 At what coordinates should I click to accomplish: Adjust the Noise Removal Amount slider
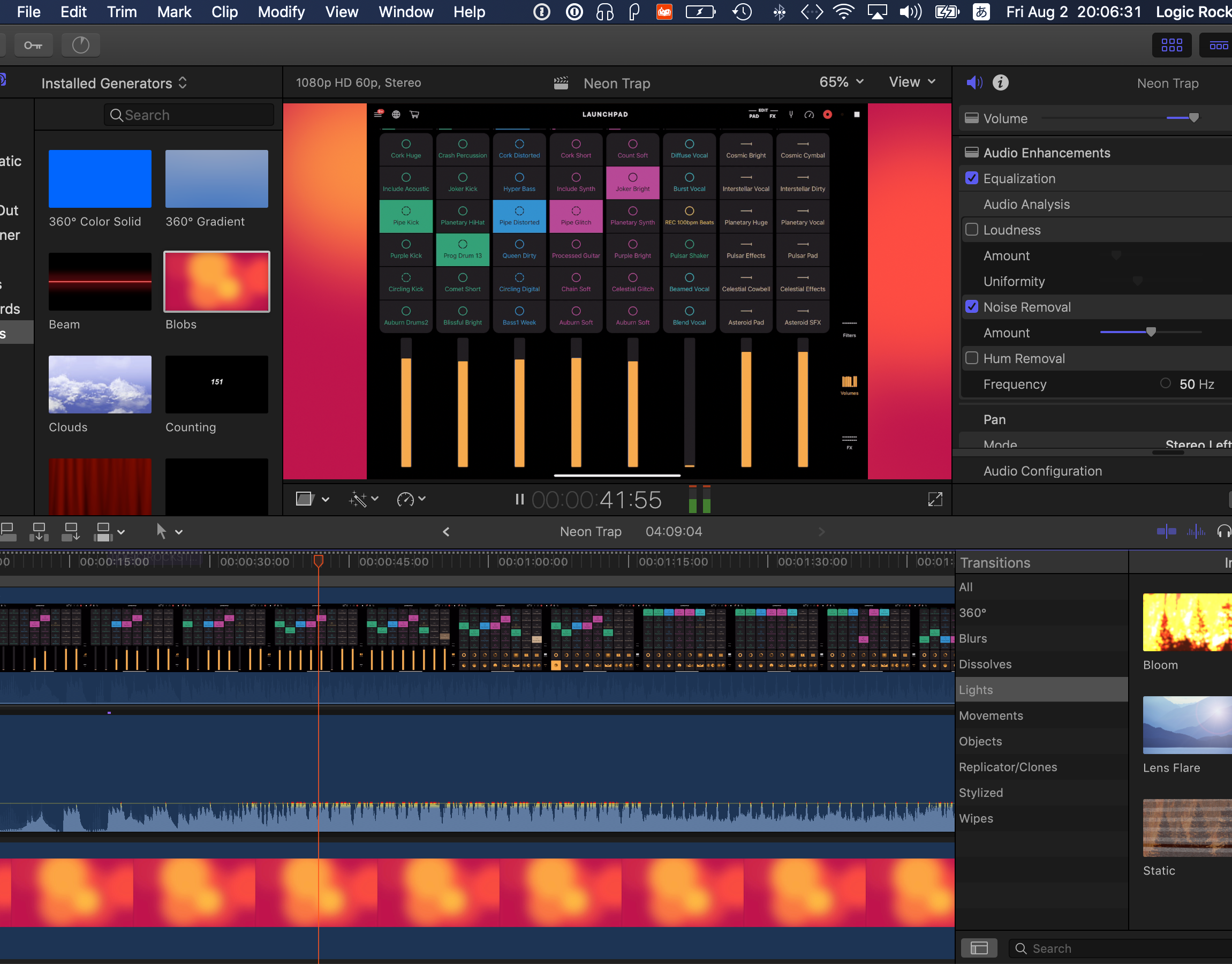1151,332
